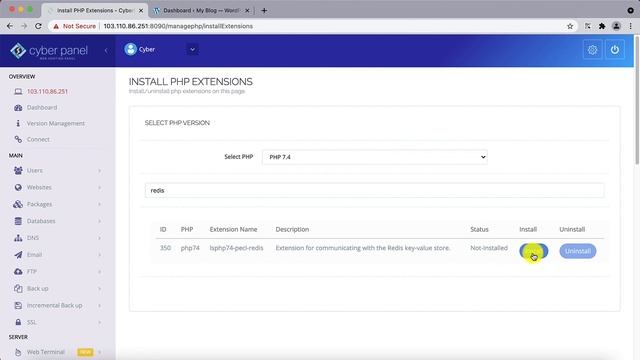Image resolution: width=640 pixels, height=360 pixels.
Task: Expand the Users menu chevron
Action: [99, 171]
